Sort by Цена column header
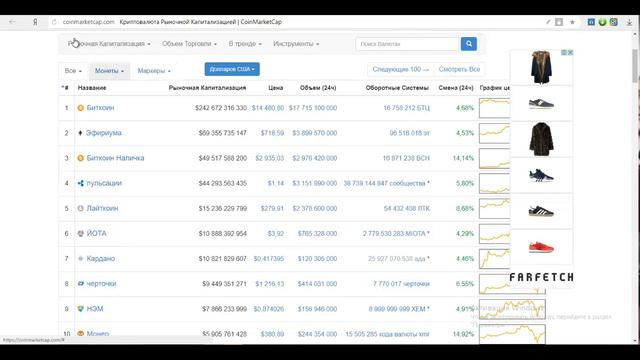 point(276,88)
